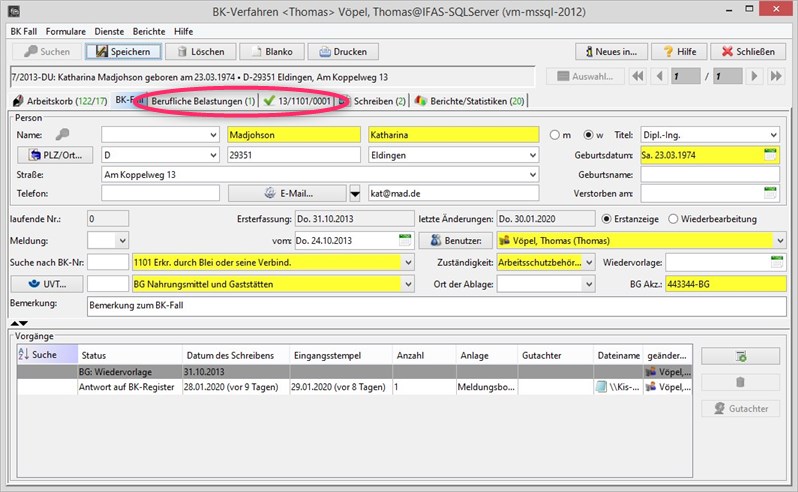Jump to first record arrow

click(x=639, y=76)
